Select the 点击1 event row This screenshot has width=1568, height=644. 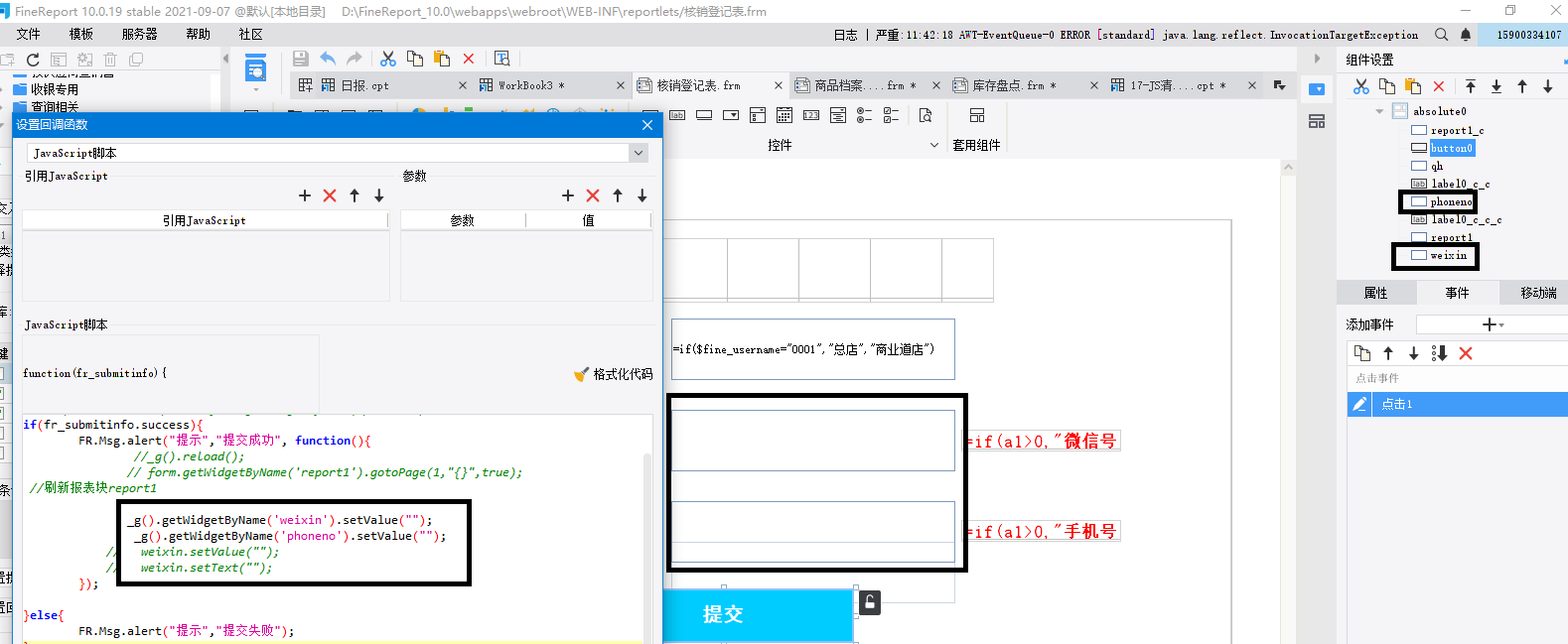tap(1458, 404)
